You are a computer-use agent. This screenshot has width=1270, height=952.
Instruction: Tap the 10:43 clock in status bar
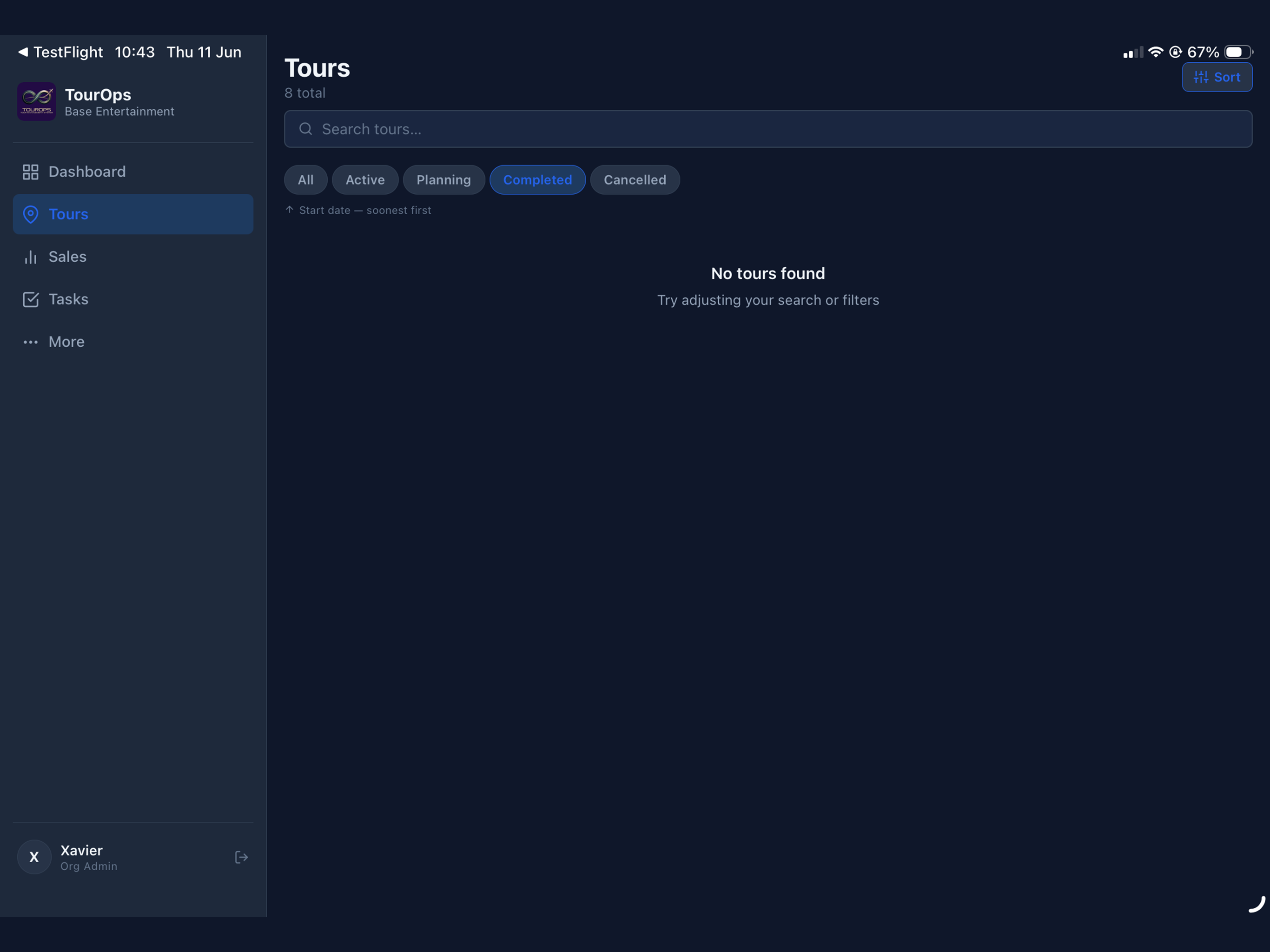coord(135,52)
